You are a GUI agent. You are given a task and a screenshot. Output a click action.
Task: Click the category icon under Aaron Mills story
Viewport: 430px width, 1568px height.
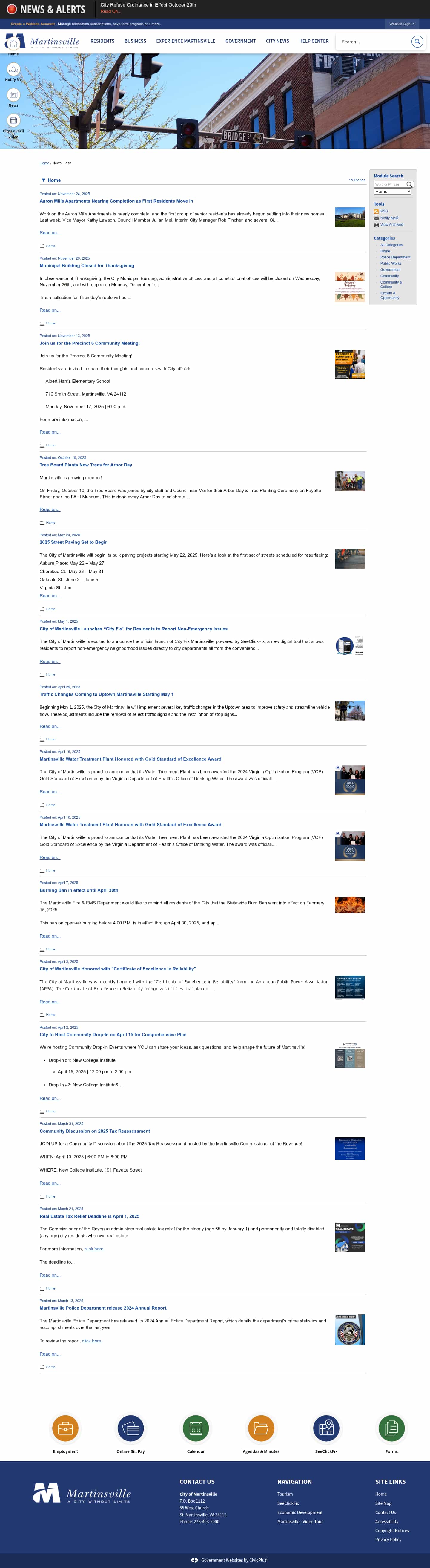coord(42,246)
